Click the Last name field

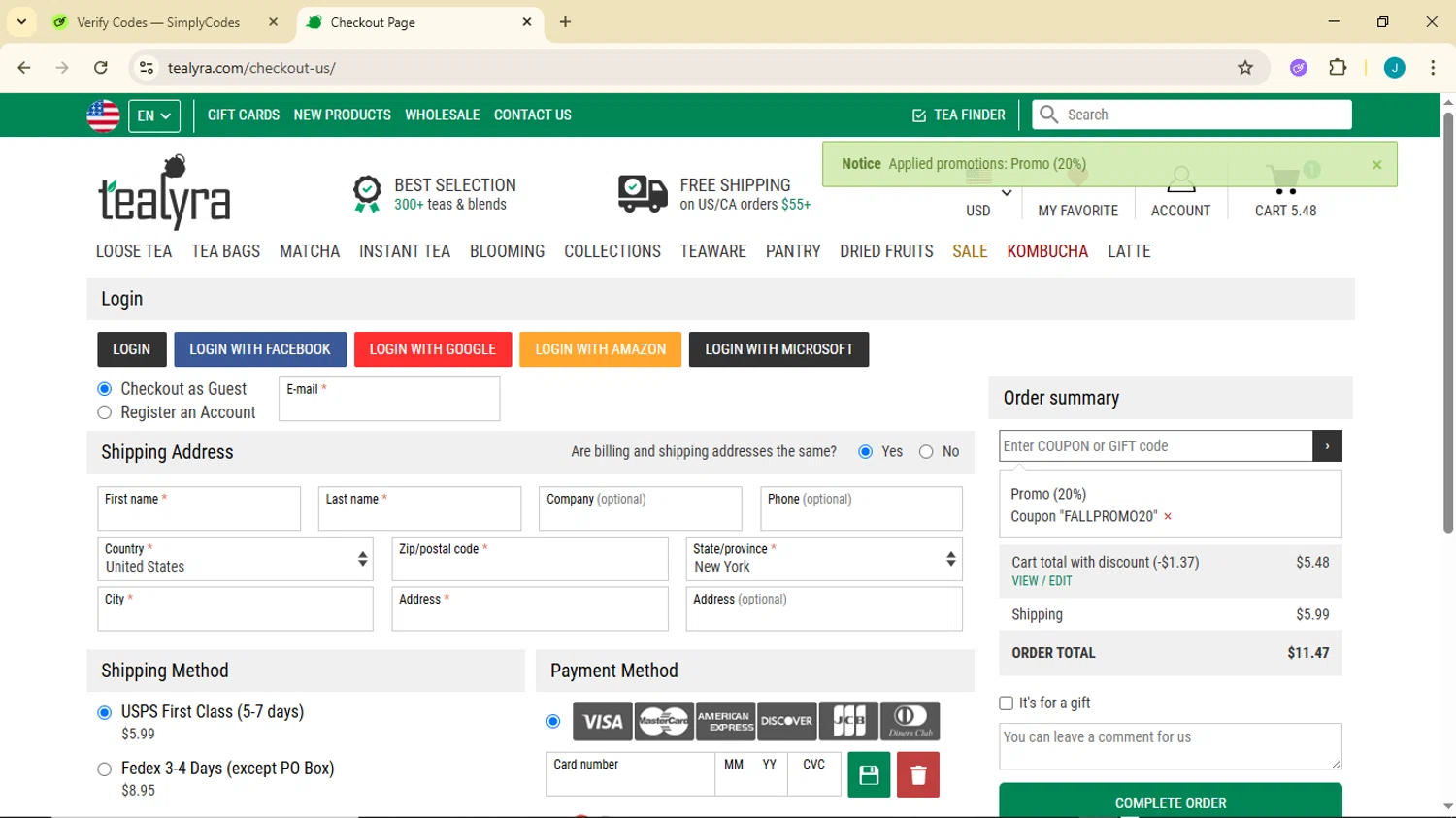point(420,508)
